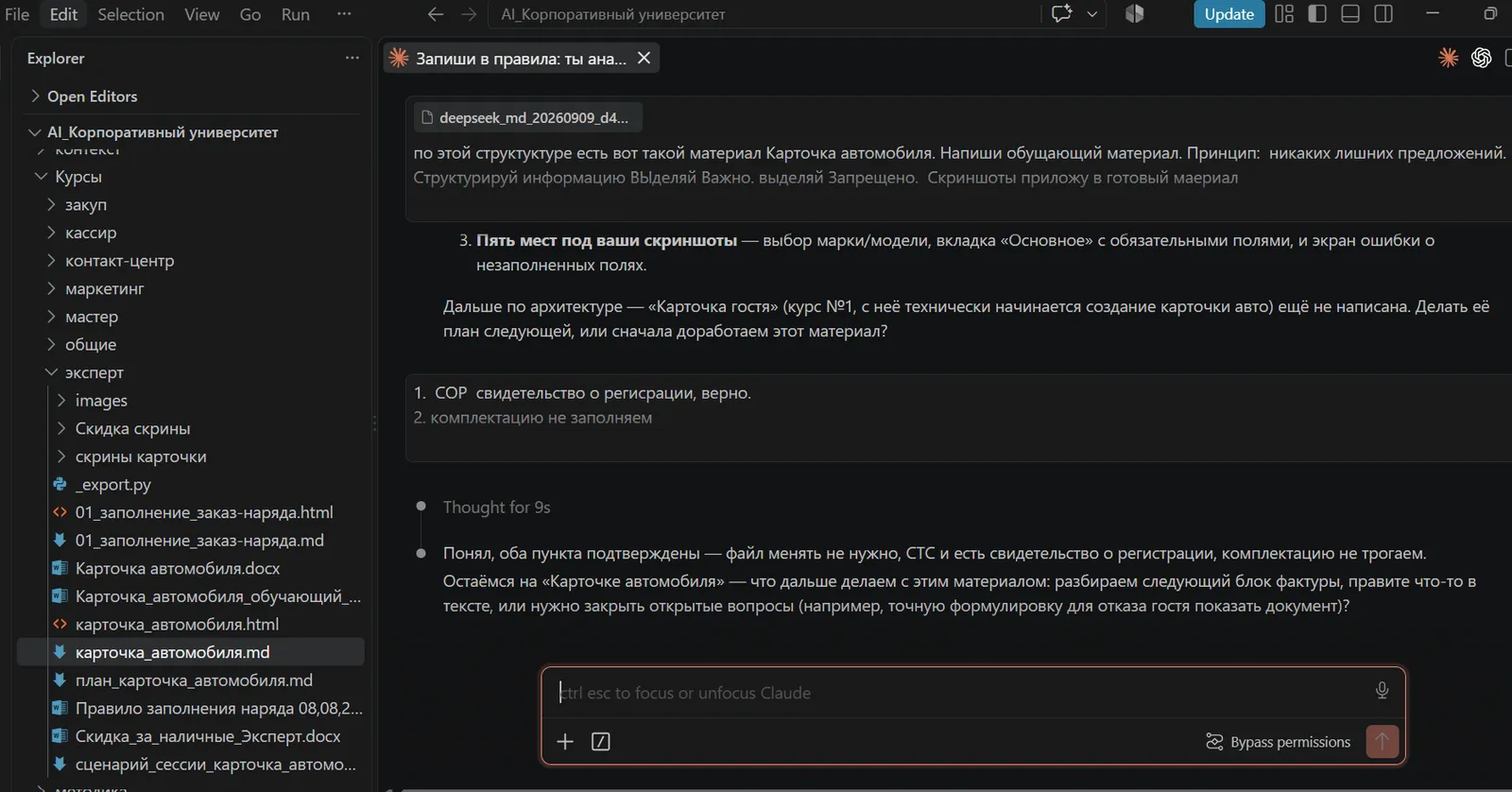Viewport: 1512px width, 792px height.
Task: Click the gray hexagon icon beside Update
Action: click(1135, 14)
